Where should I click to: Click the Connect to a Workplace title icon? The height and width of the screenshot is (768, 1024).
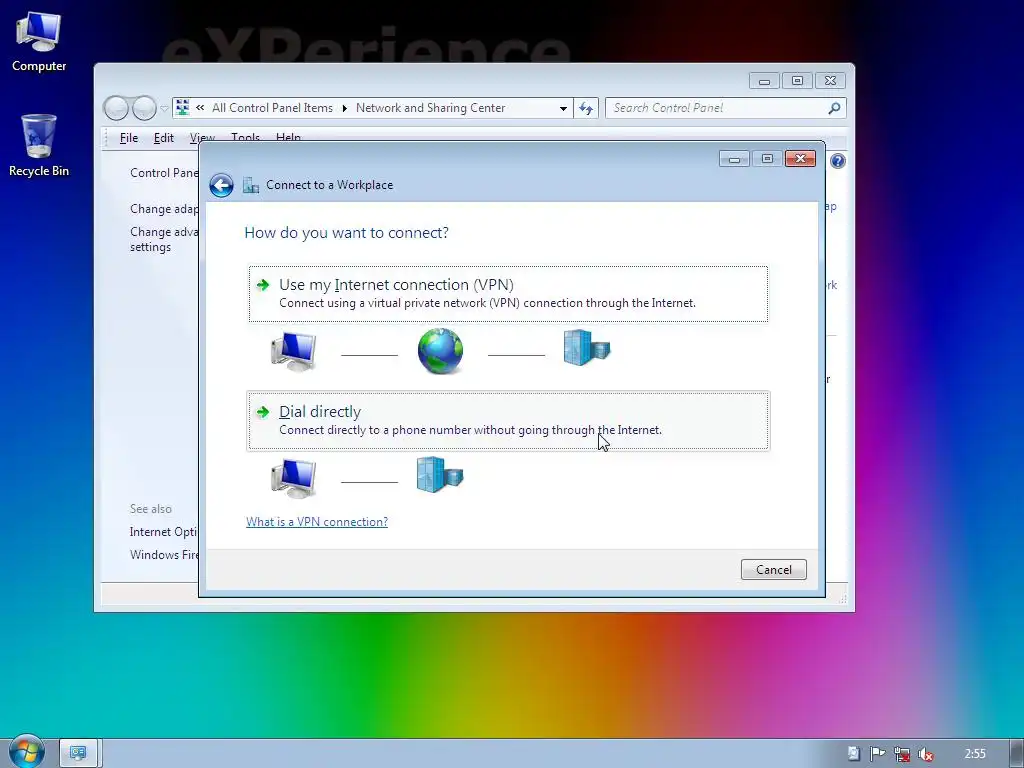(x=251, y=185)
